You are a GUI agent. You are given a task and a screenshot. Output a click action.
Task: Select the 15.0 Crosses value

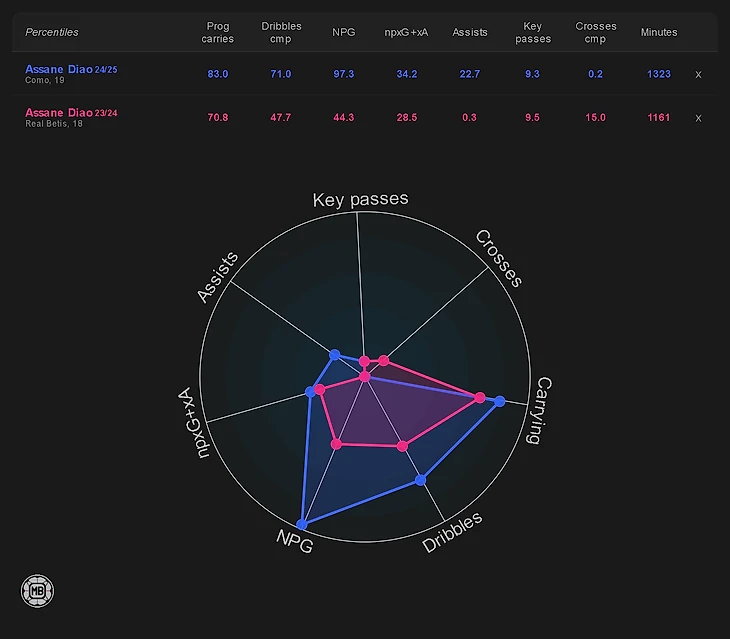(595, 118)
